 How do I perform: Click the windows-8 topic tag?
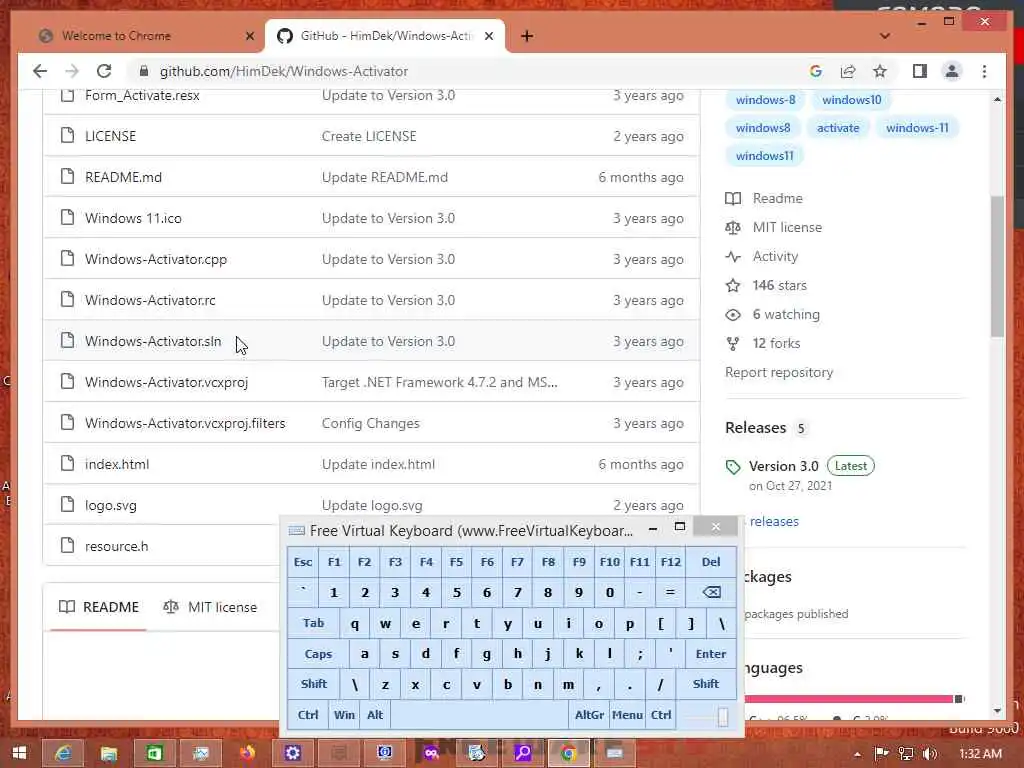tap(765, 100)
